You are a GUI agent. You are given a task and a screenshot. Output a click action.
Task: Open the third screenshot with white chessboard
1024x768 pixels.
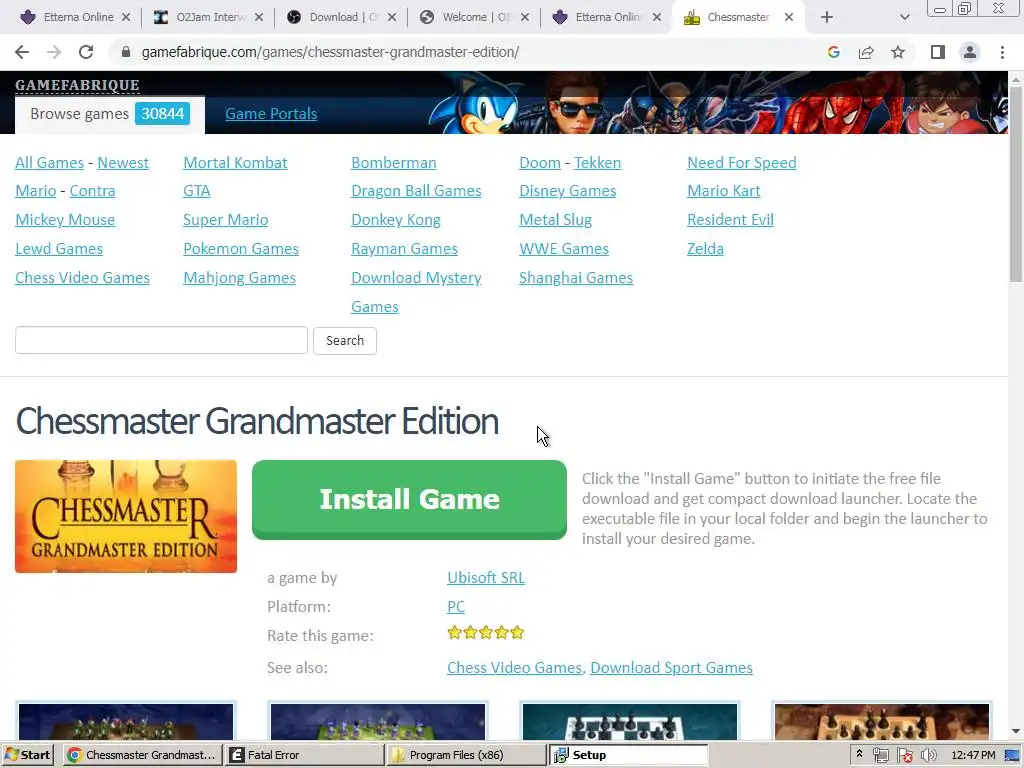point(630,721)
